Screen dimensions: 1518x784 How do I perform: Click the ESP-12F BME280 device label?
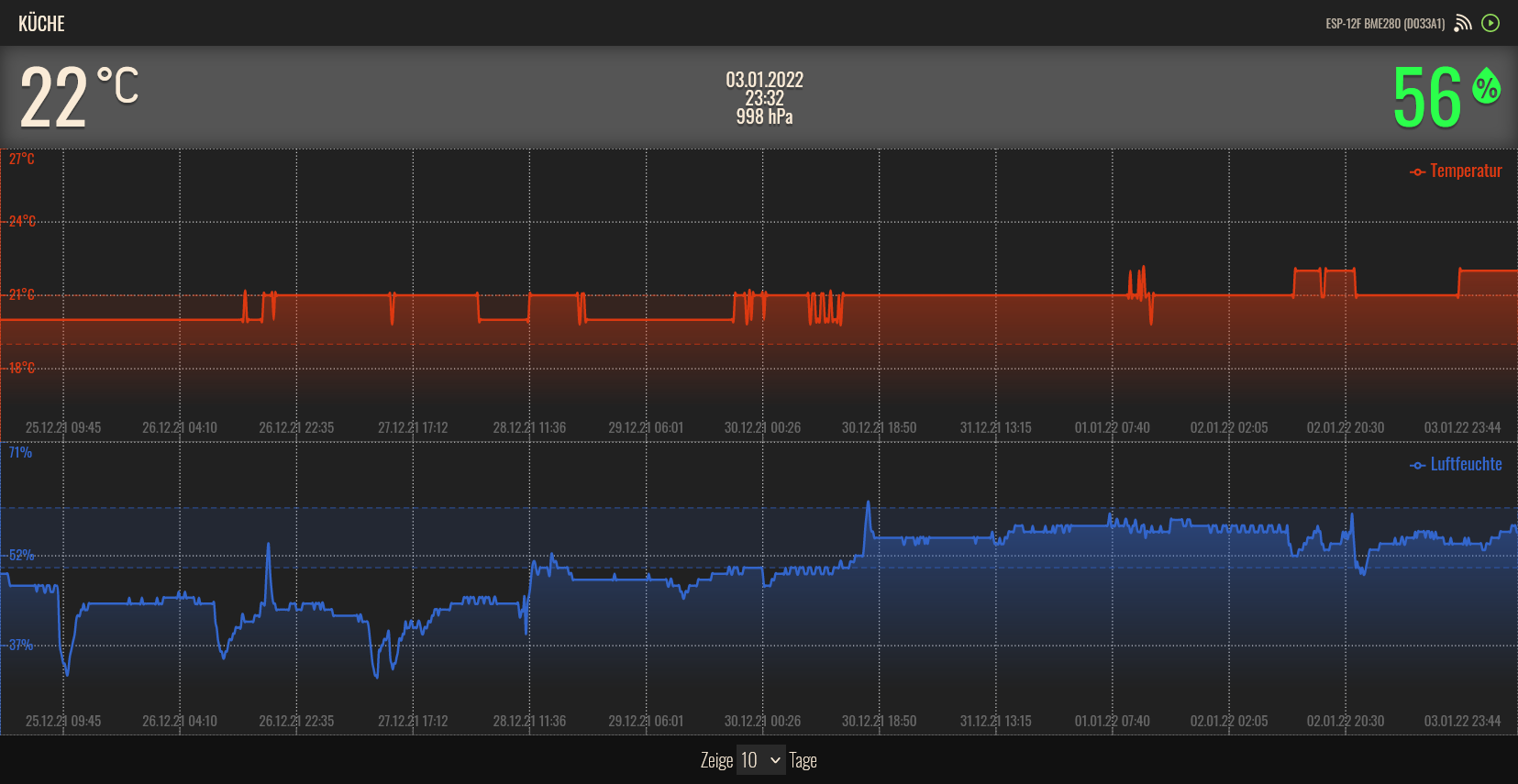click(1384, 24)
